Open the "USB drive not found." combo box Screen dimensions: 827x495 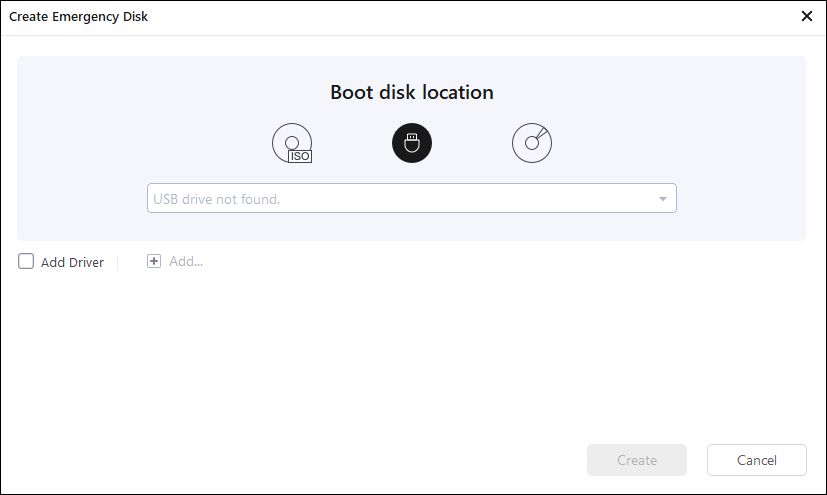coord(411,198)
